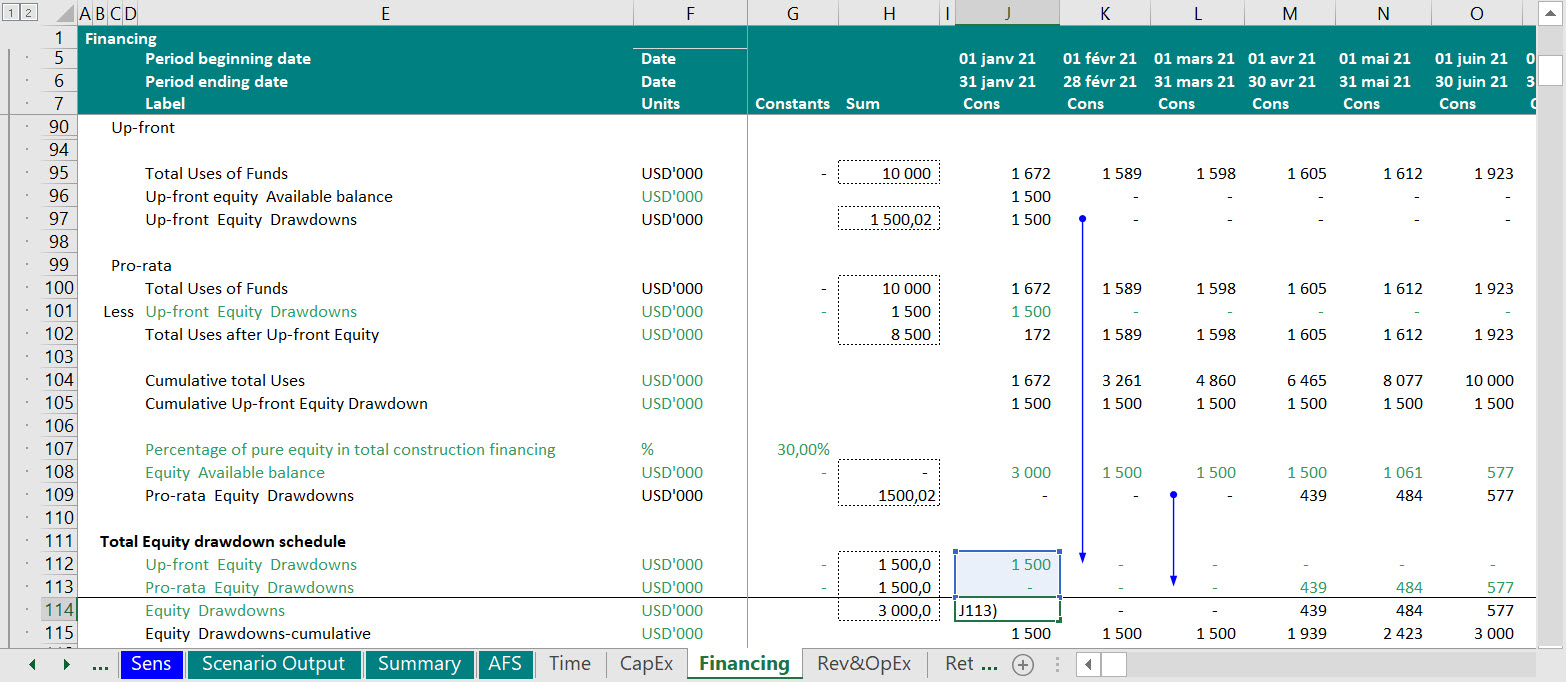Open the Sens sheet tab
Screen dimensions: 1566x682
151,664
